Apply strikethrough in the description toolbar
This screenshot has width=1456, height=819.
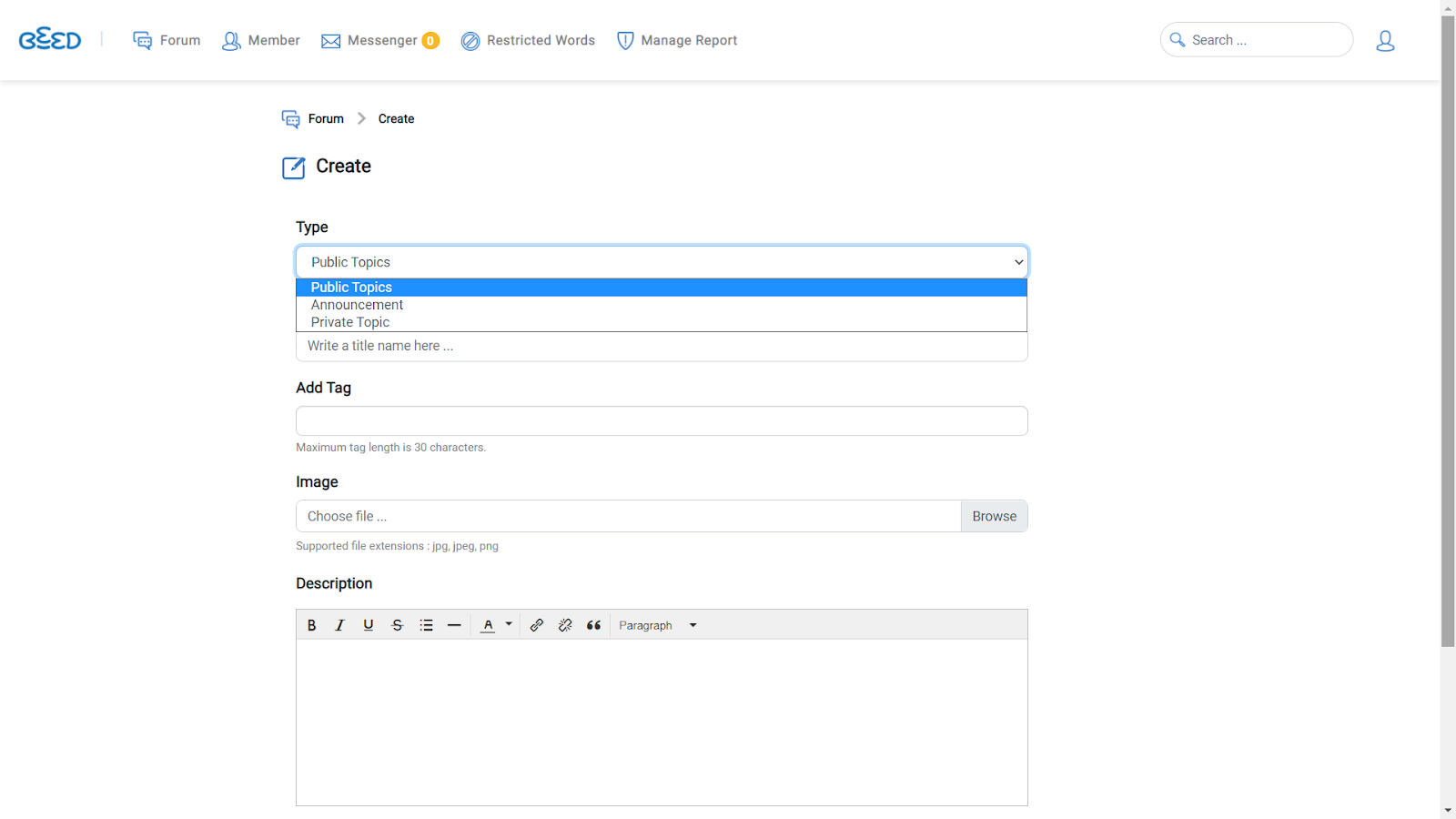[397, 625]
